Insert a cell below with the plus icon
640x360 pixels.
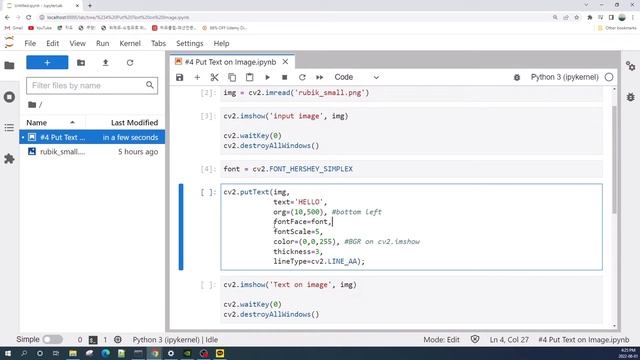coord(197,77)
